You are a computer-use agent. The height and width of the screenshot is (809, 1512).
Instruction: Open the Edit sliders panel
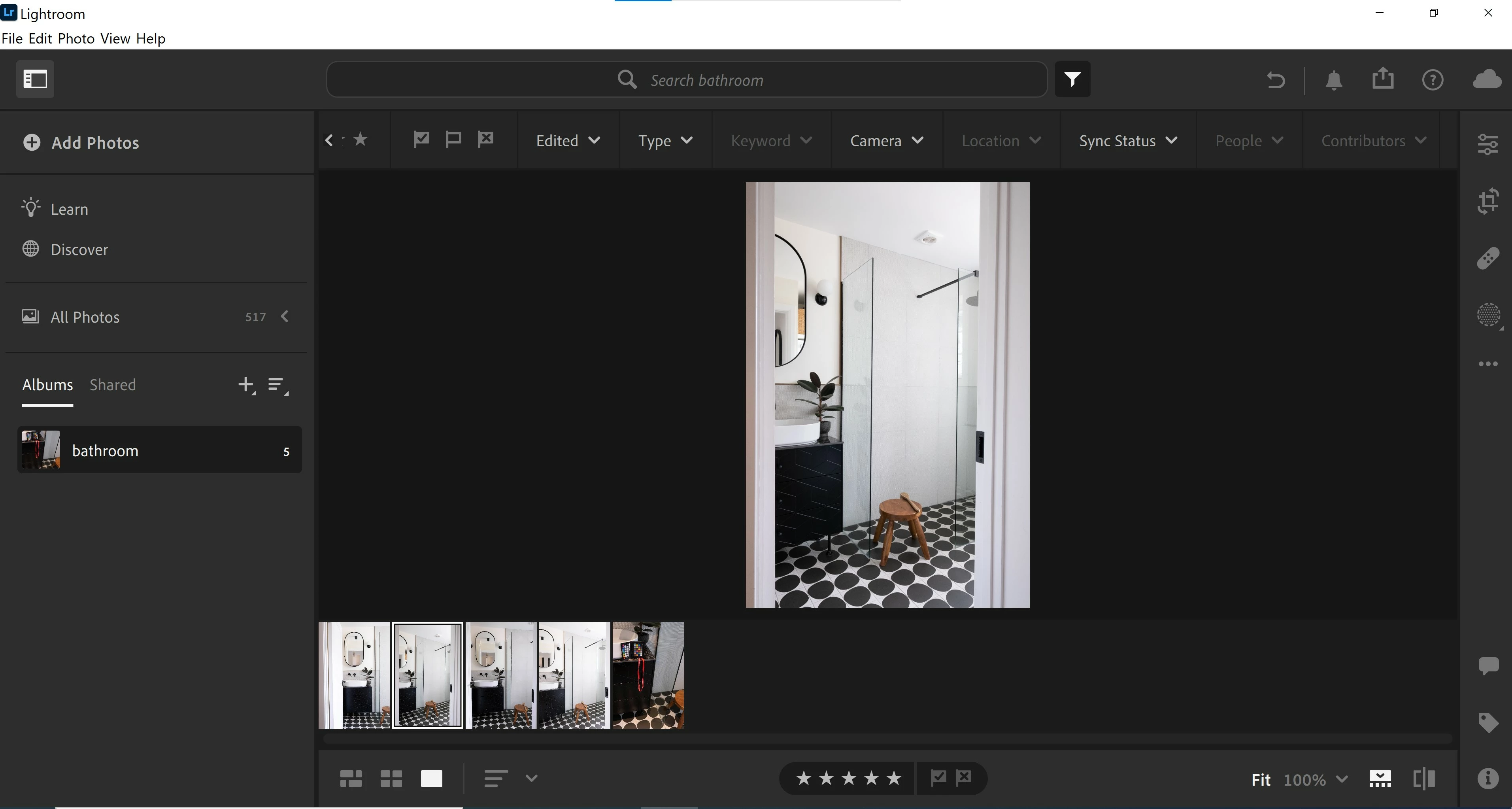pos(1487,144)
